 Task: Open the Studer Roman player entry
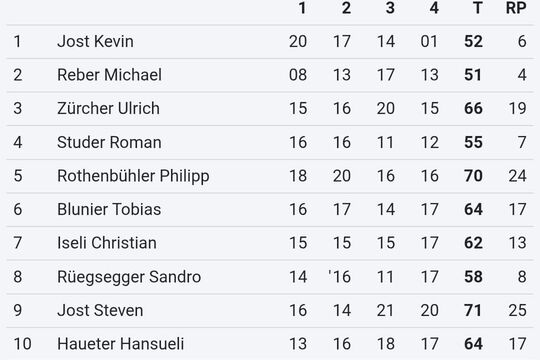point(109,142)
